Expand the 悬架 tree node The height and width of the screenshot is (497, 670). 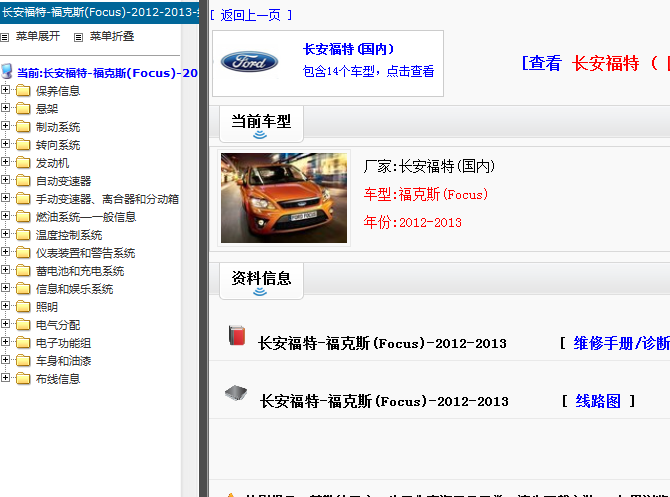[5, 108]
